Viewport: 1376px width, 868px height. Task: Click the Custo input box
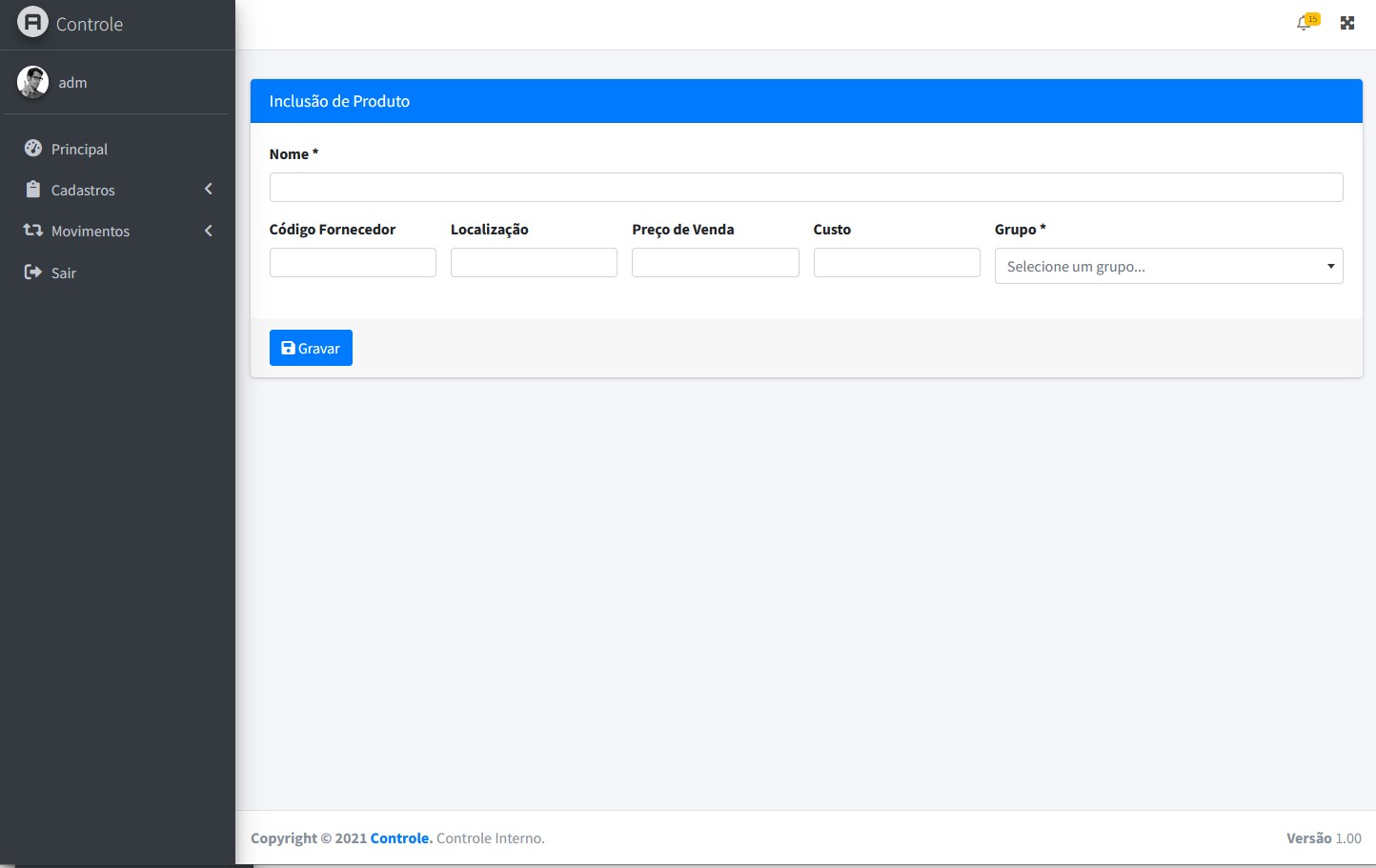(x=896, y=263)
